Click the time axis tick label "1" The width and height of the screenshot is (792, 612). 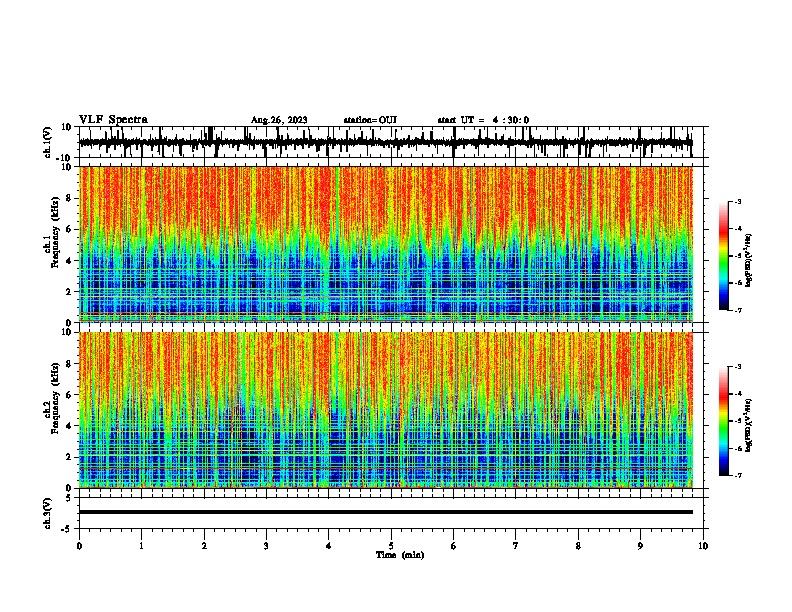click(x=141, y=546)
